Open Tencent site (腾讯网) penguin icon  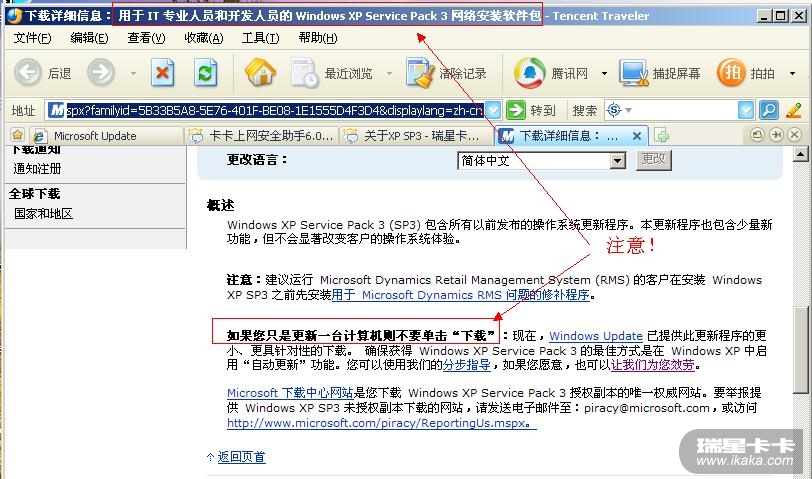click(529, 72)
